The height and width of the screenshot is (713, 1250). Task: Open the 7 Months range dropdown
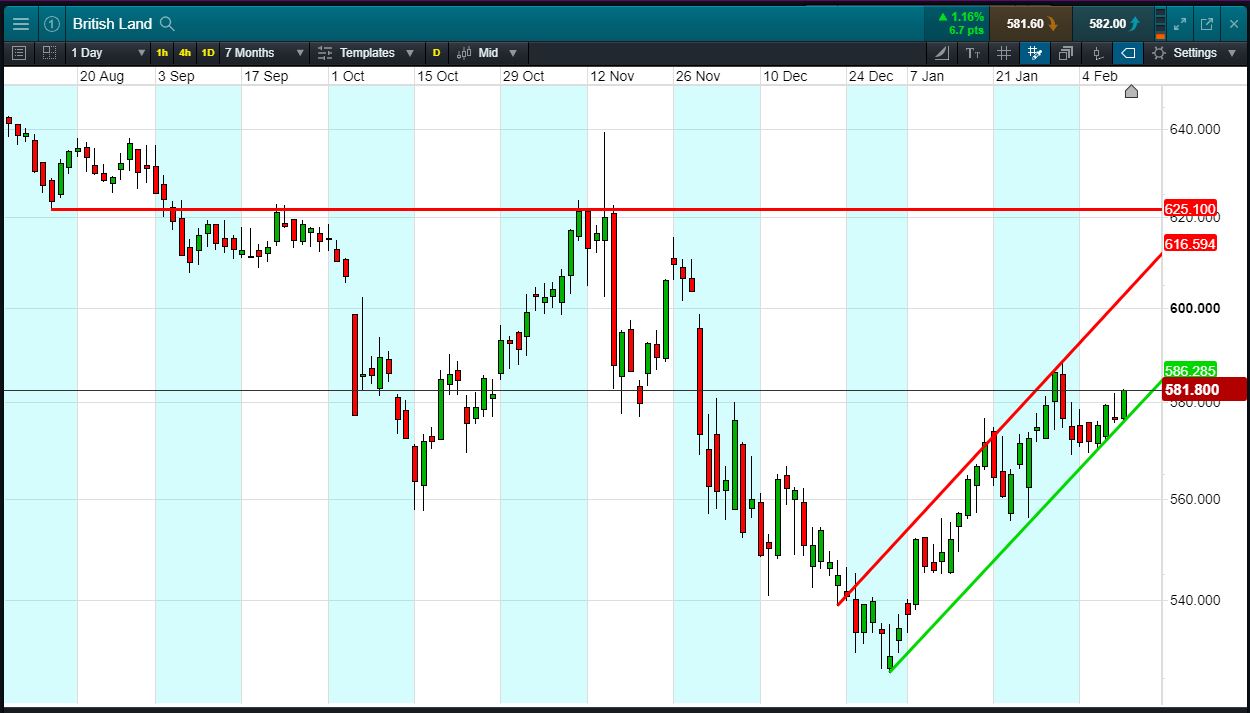tap(264, 53)
